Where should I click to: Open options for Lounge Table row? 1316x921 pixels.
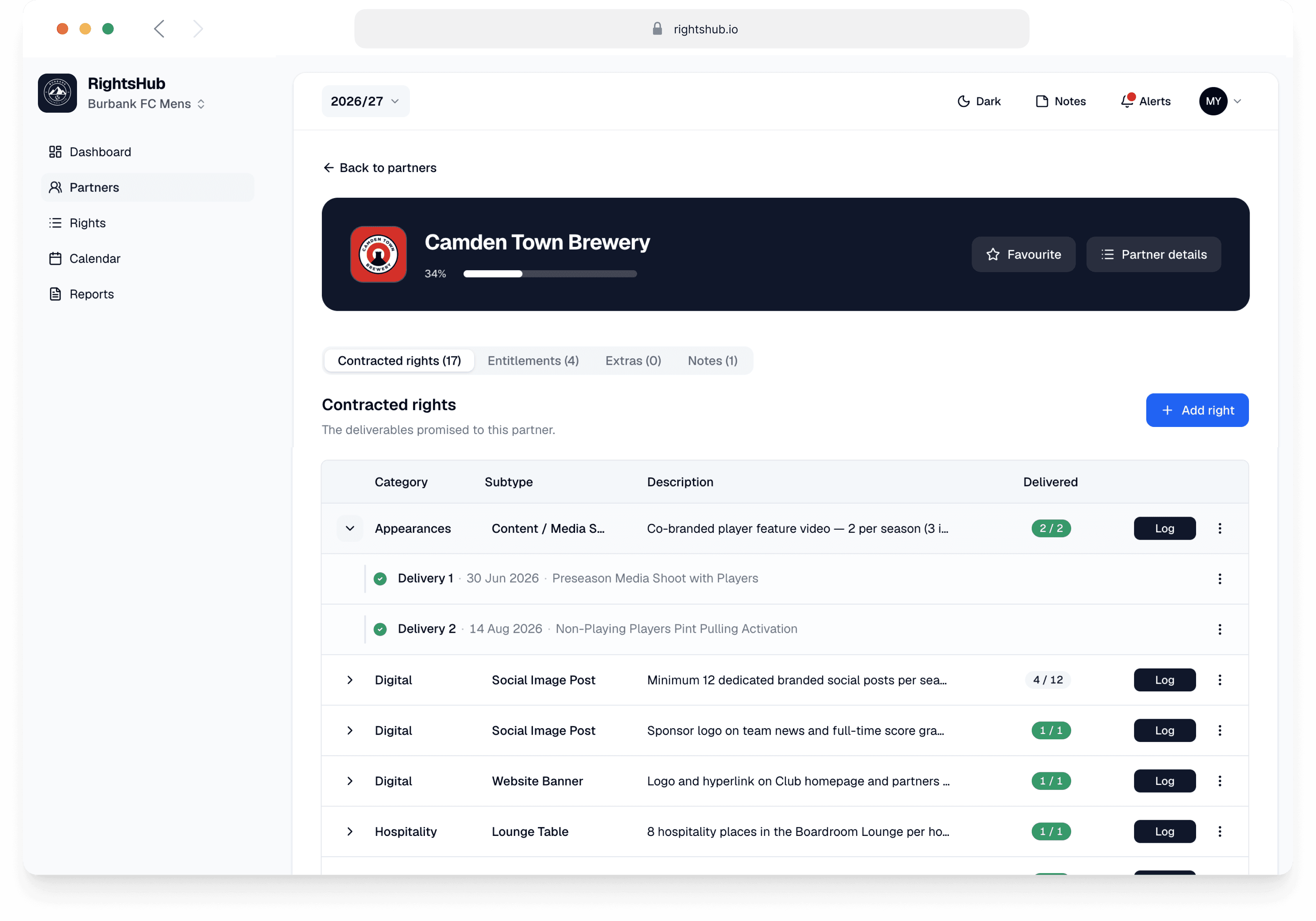pyautogui.click(x=1220, y=831)
